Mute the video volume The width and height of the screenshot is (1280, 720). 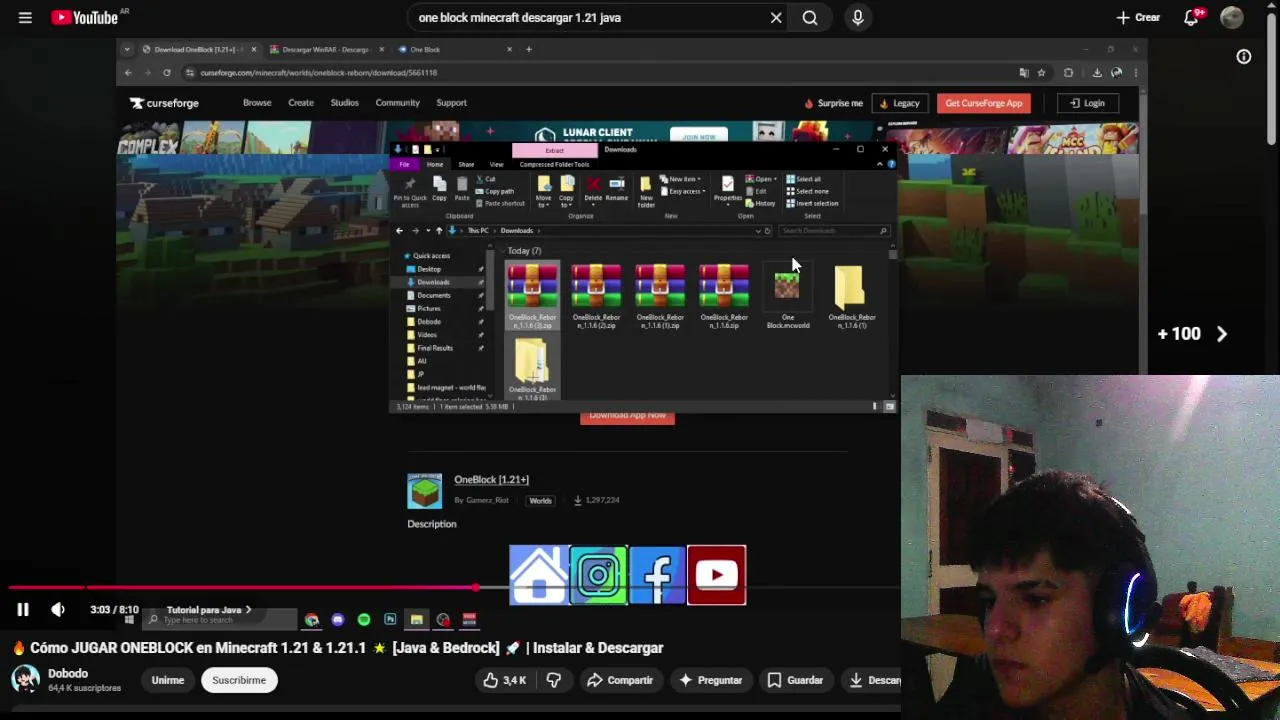click(x=58, y=609)
